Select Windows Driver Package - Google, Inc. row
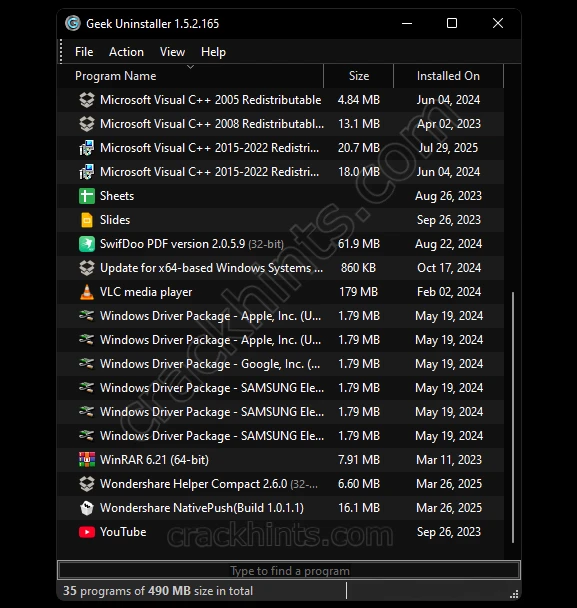577x608 pixels. click(281, 364)
